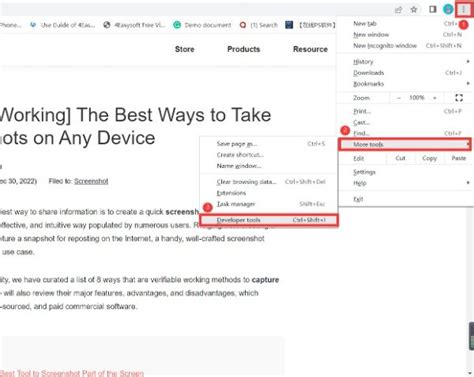Enter fullscreen via zoom row icon

point(459,98)
